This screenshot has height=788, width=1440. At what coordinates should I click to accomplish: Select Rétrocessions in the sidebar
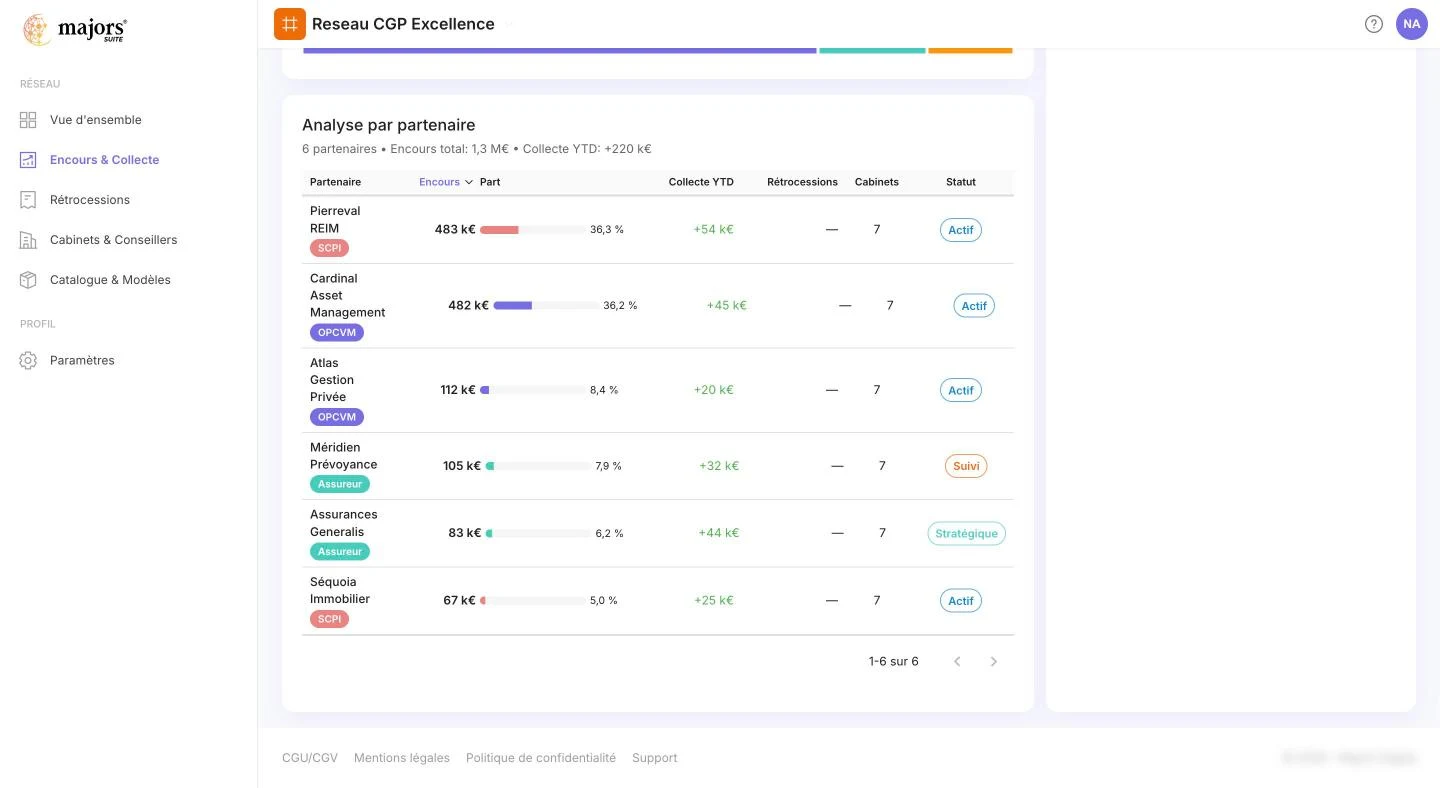90,200
